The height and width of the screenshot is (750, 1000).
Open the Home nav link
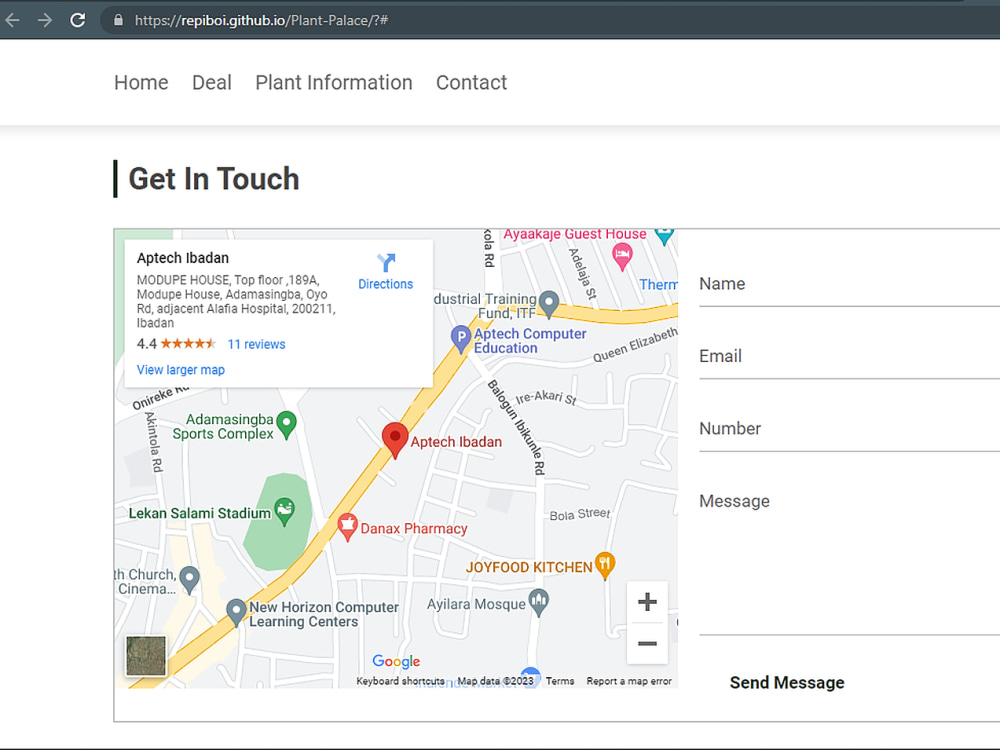(141, 82)
